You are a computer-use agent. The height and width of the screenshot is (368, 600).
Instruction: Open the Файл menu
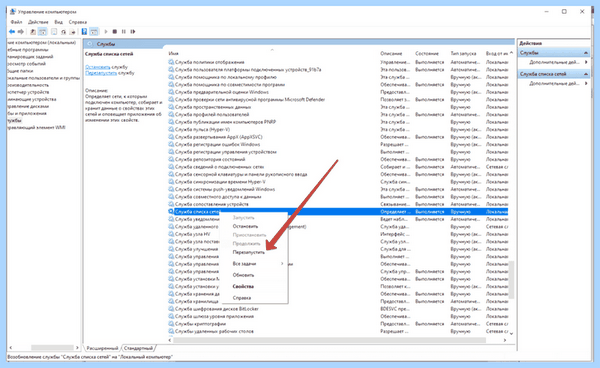[16, 22]
